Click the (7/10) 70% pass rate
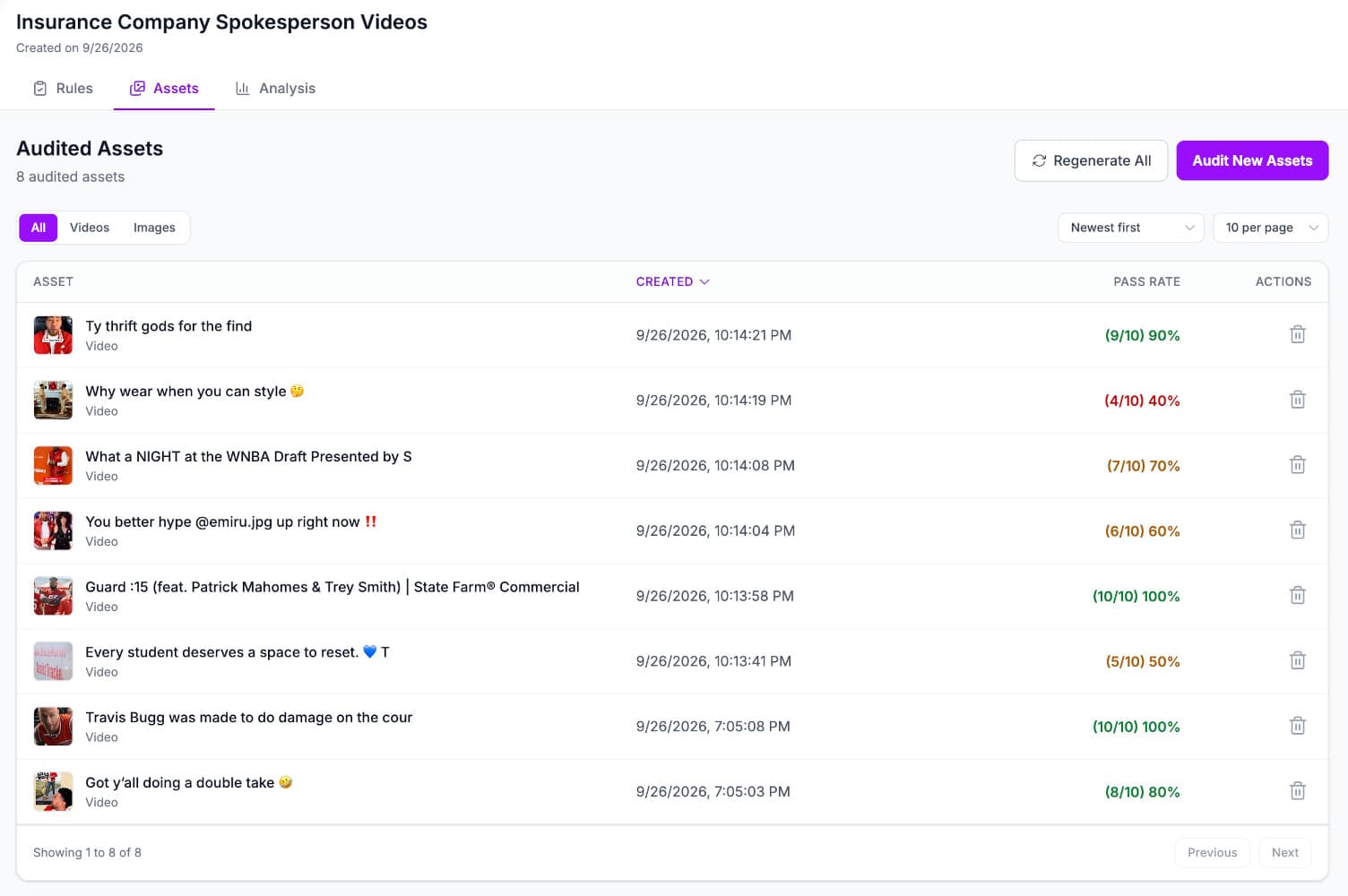The height and width of the screenshot is (896, 1348). click(x=1143, y=466)
